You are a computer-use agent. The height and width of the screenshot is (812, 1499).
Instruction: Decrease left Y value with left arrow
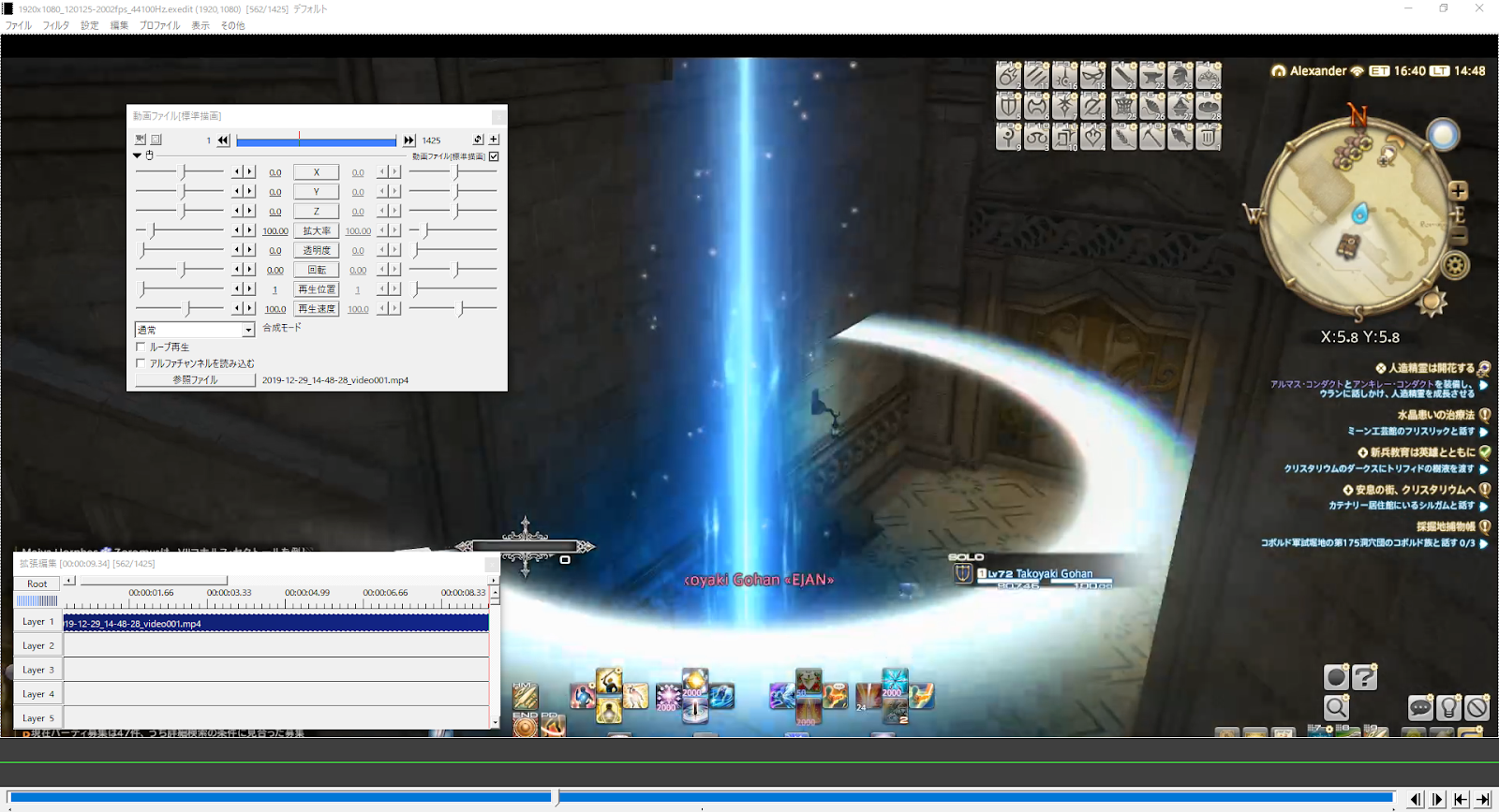click(x=238, y=191)
